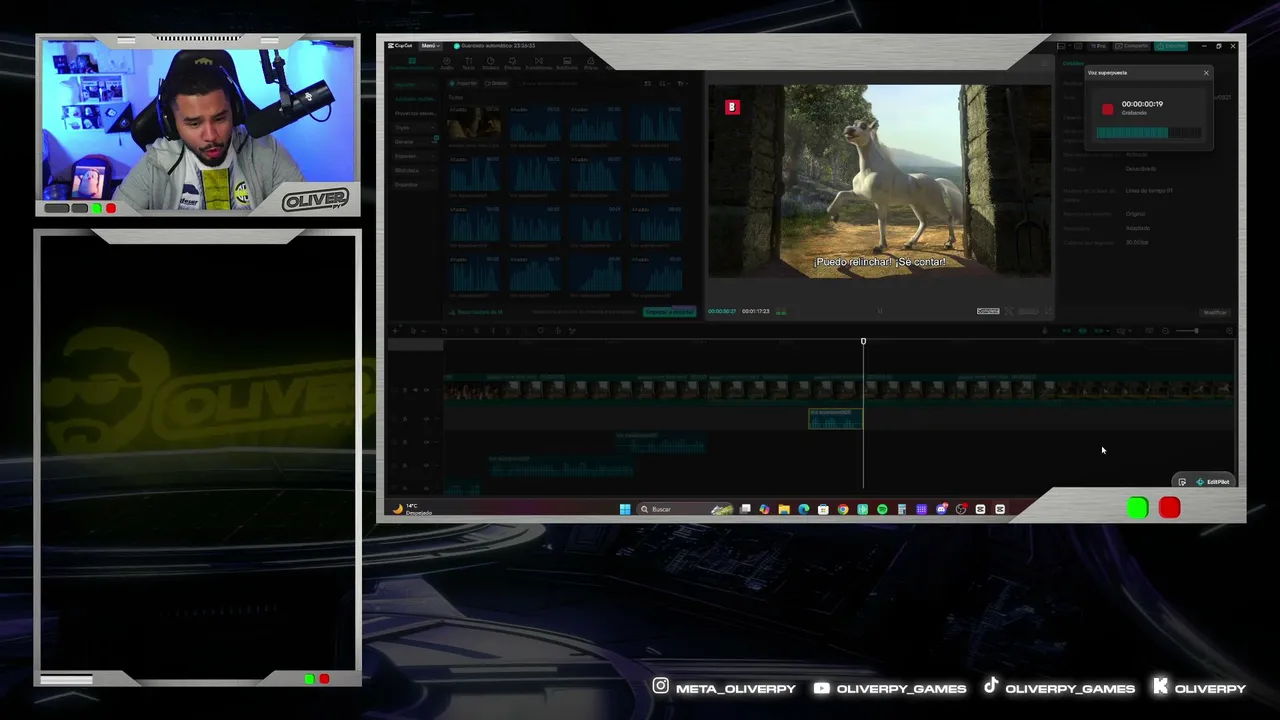Expand the Generar sidebar section
This screenshot has height=720, width=1280.
414,142
